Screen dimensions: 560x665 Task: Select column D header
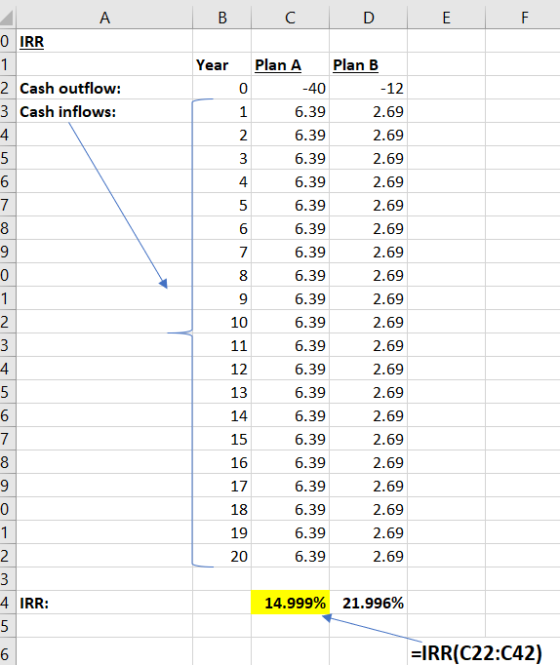coord(368,18)
